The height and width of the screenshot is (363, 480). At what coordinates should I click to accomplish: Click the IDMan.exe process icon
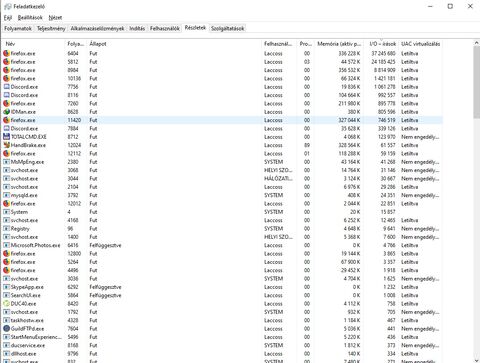click(6, 112)
